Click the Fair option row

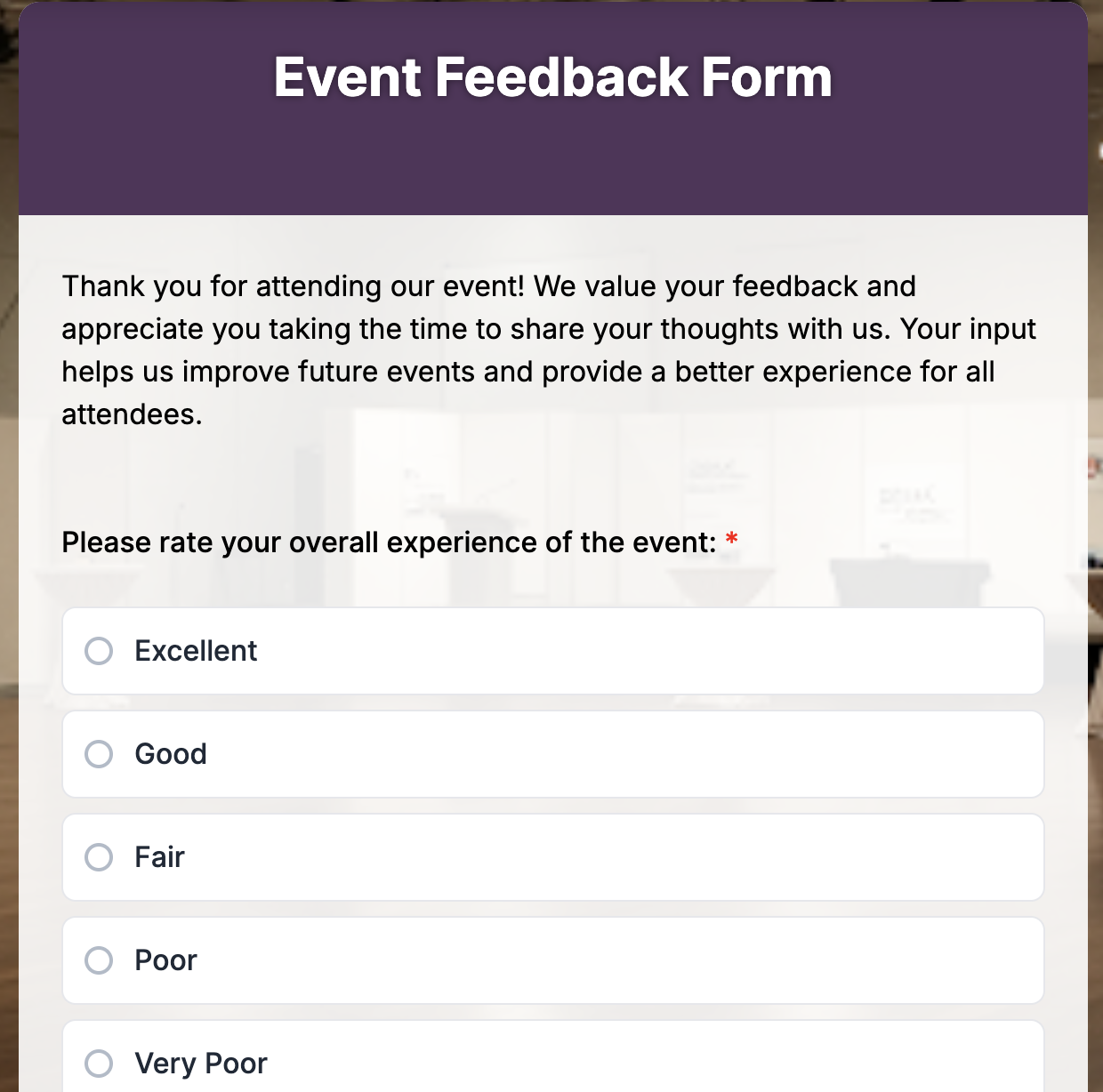[551, 857]
